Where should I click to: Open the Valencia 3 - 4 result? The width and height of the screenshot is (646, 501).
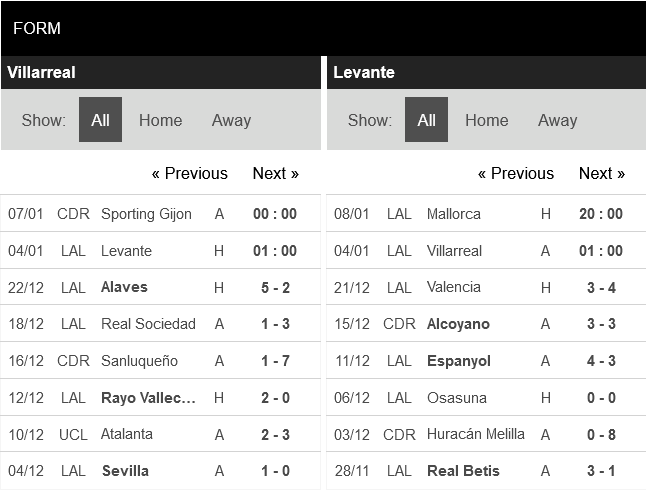486,287
